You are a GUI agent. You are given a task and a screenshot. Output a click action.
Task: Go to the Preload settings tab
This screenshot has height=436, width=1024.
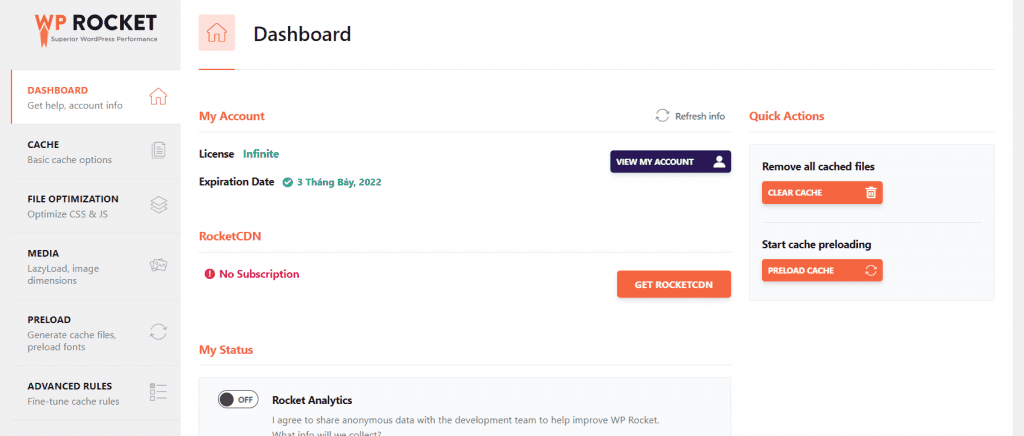coord(70,333)
